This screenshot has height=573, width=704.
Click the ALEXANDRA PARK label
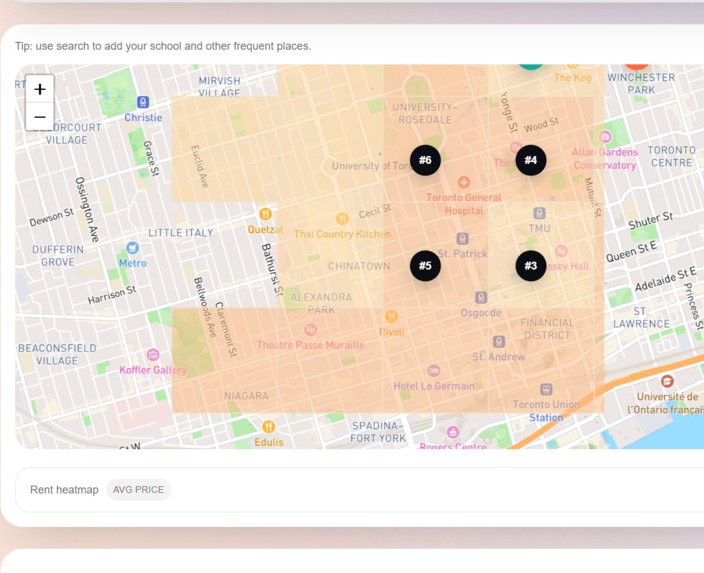click(x=321, y=303)
